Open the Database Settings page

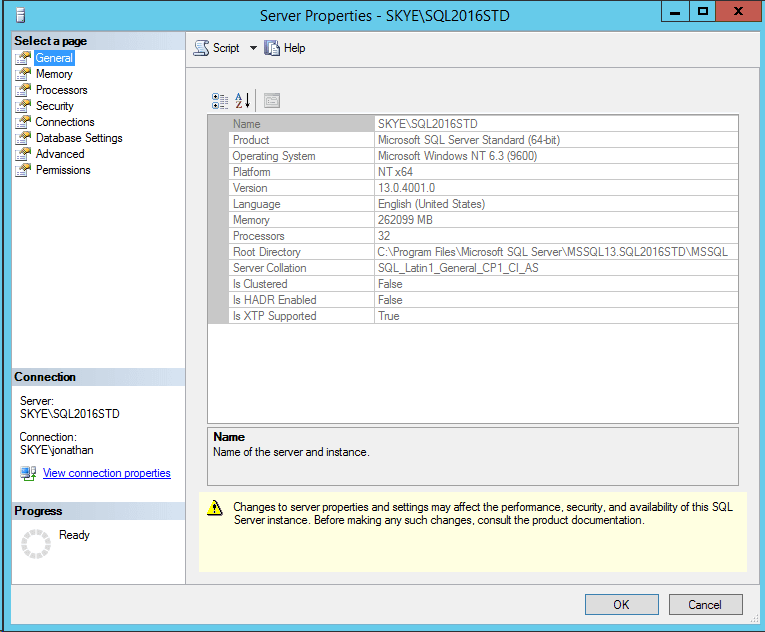click(79, 138)
